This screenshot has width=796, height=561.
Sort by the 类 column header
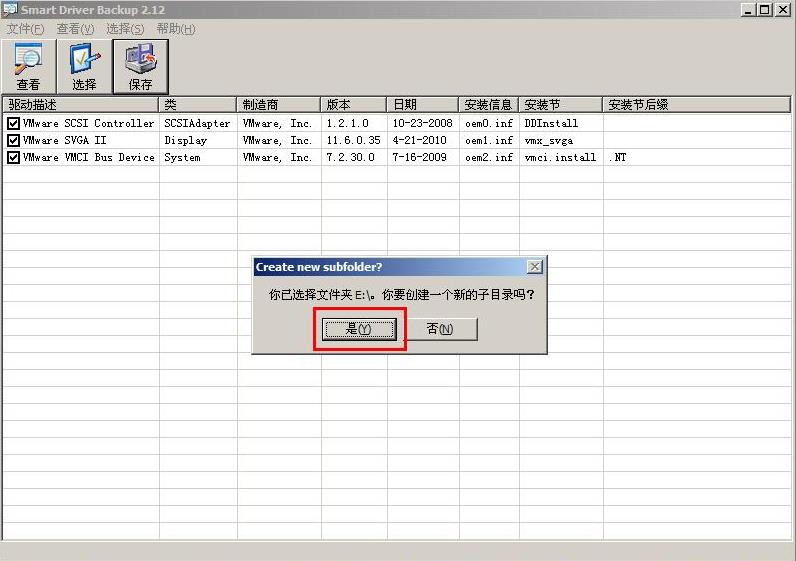(x=198, y=105)
